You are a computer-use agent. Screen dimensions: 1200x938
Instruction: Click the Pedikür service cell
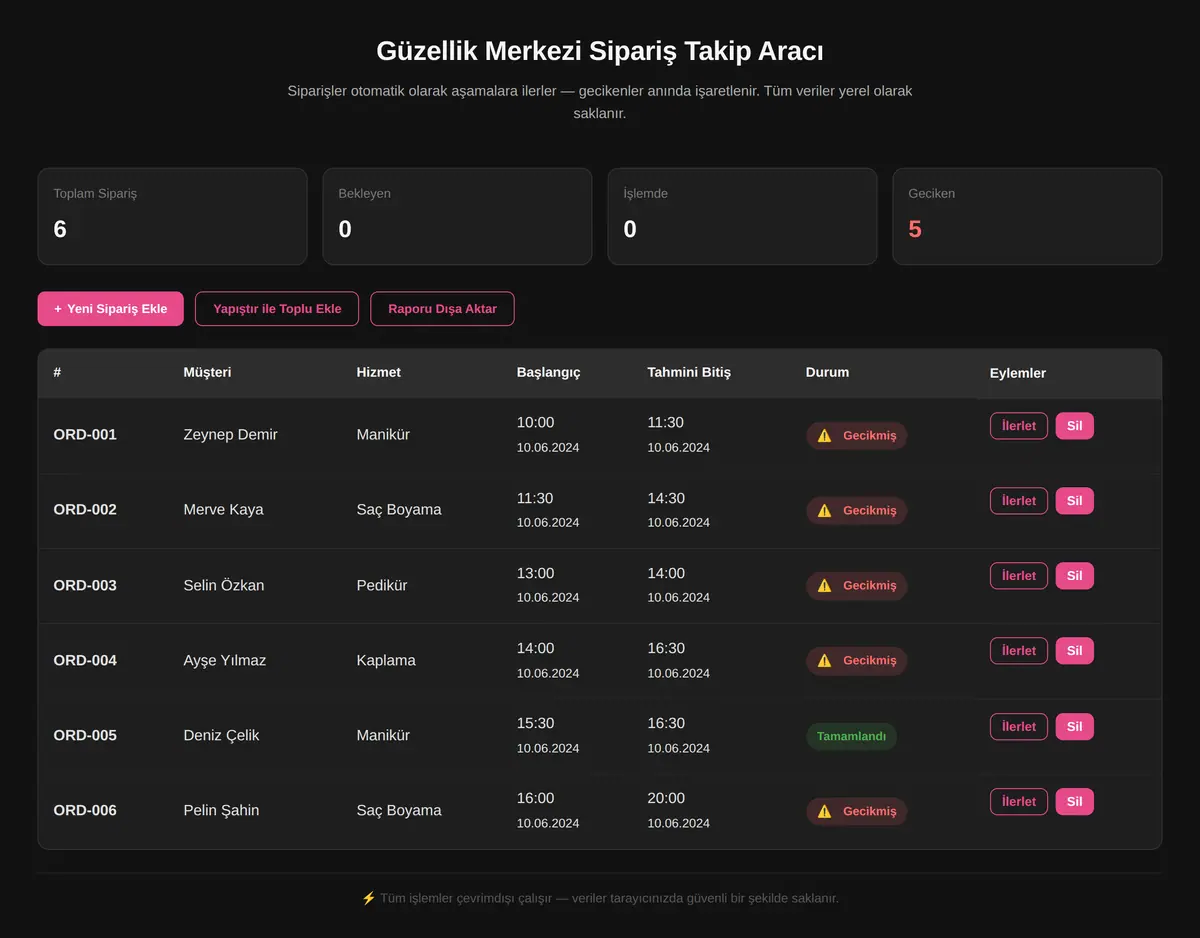[382, 585]
